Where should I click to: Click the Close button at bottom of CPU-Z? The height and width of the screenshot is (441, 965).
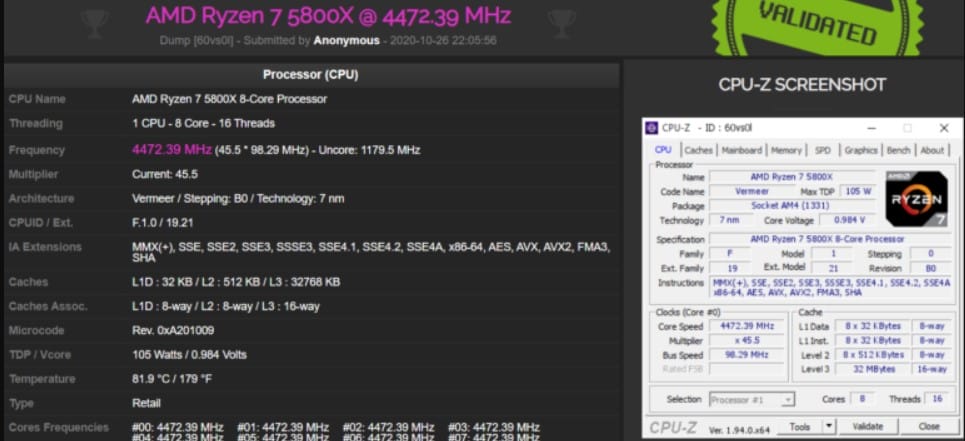pos(929,426)
